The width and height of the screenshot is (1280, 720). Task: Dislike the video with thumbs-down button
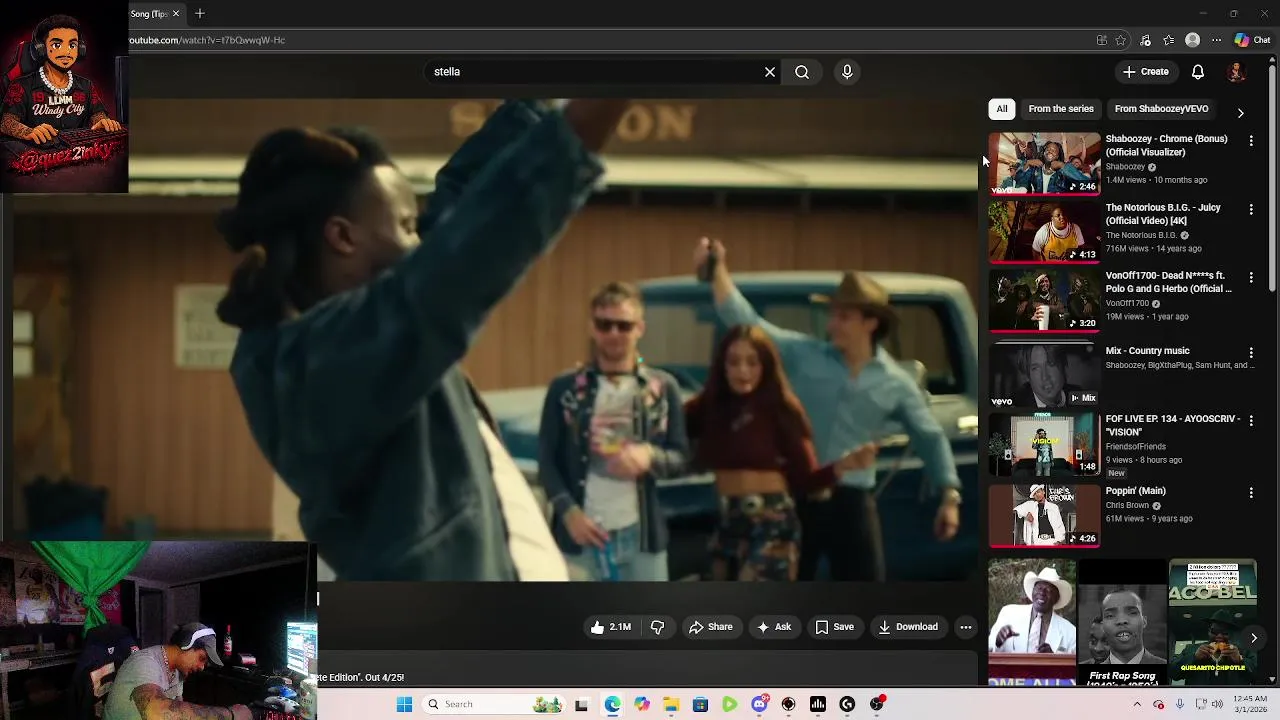pyautogui.click(x=657, y=627)
